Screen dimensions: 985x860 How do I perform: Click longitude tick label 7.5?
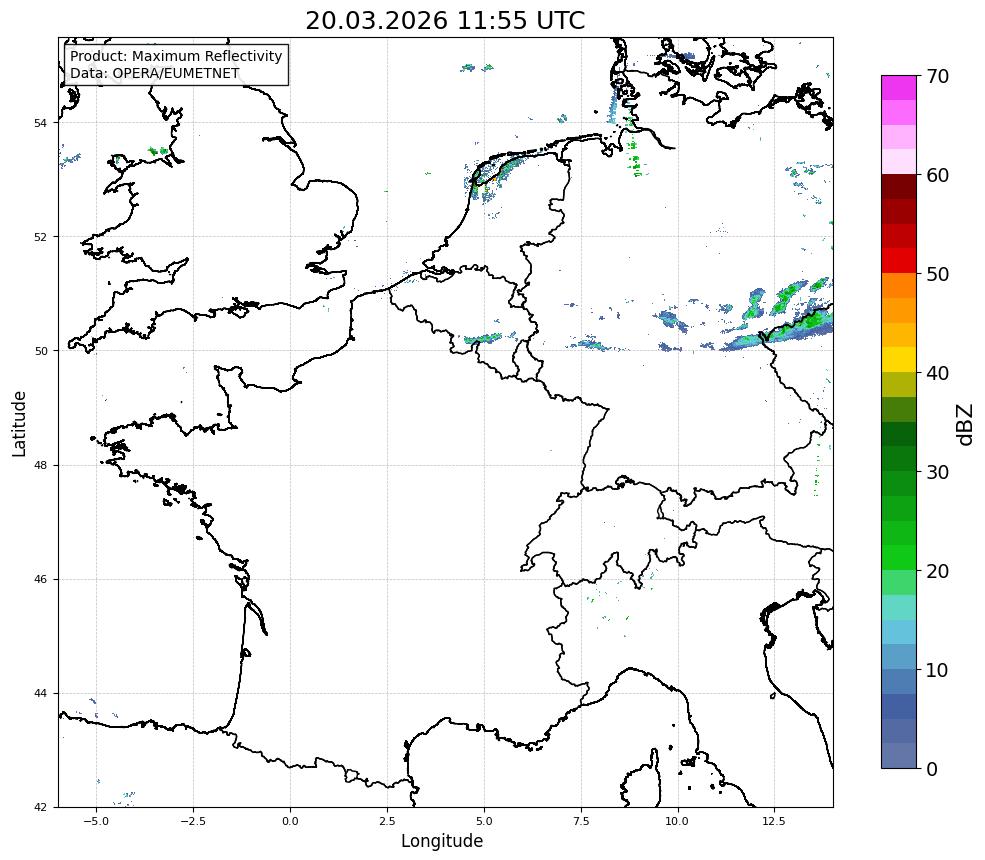pyautogui.click(x=581, y=821)
